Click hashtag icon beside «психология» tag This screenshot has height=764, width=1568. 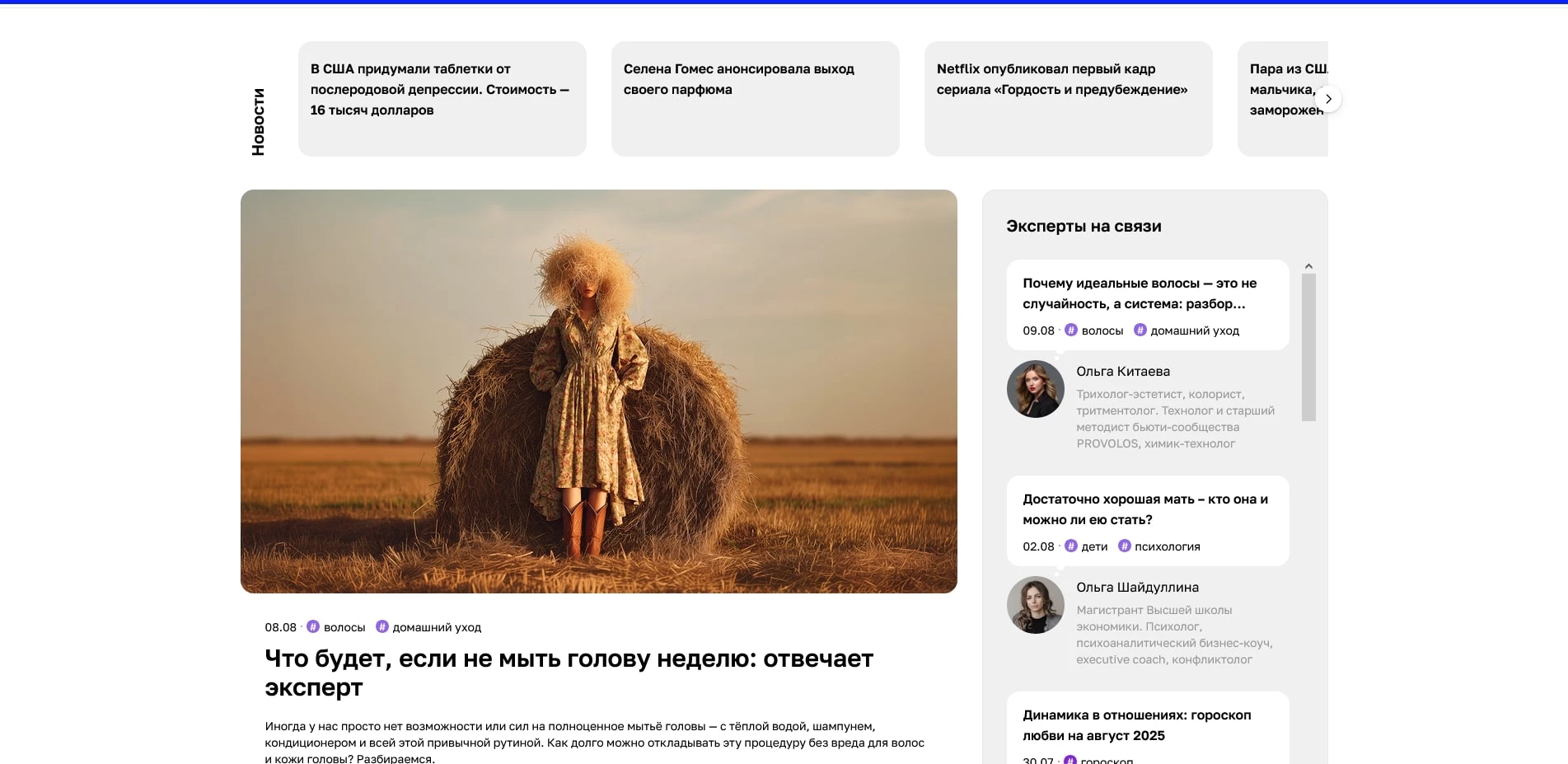[1125, 546]
